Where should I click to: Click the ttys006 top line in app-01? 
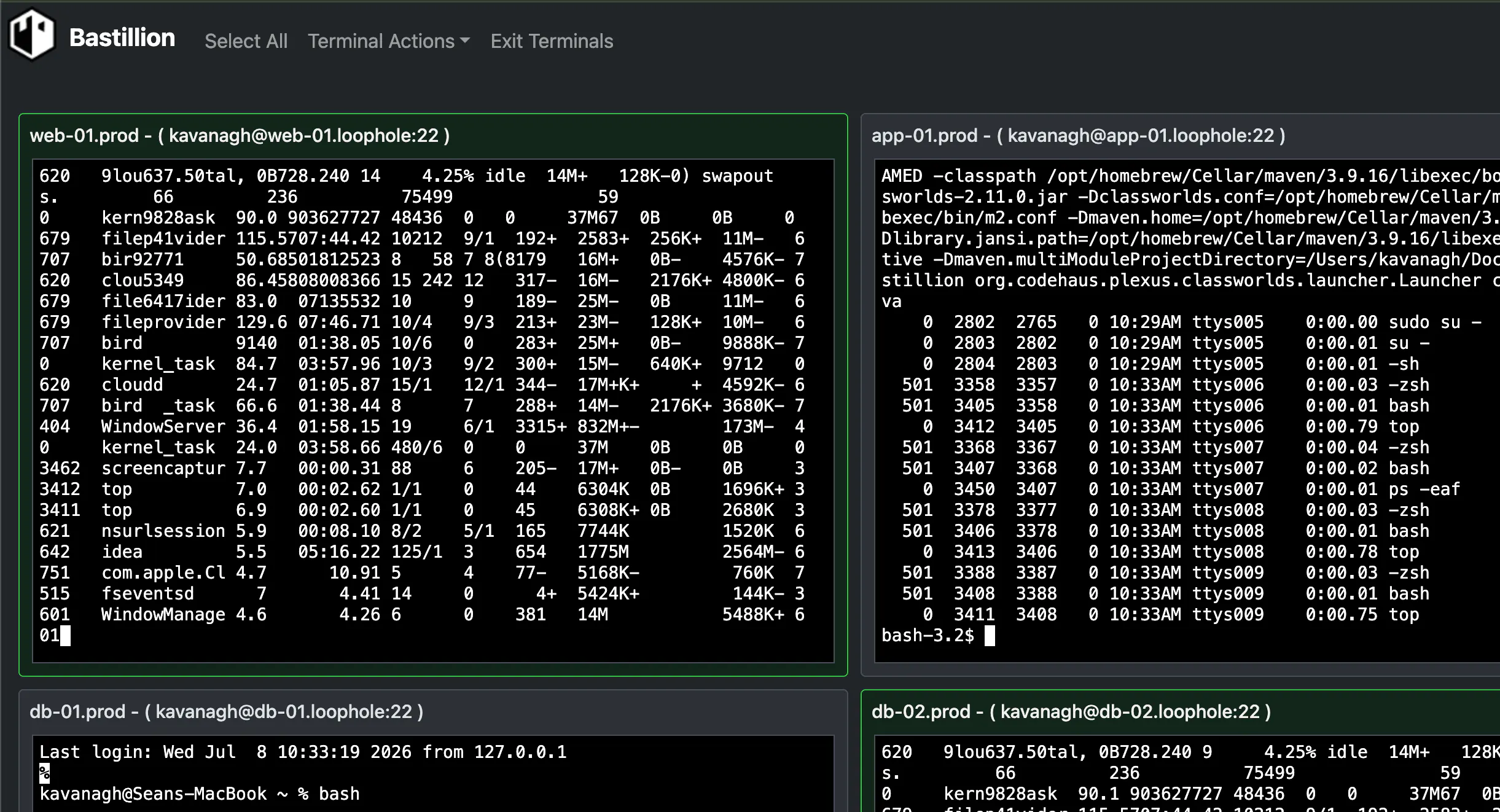(x=1171, y=426)
